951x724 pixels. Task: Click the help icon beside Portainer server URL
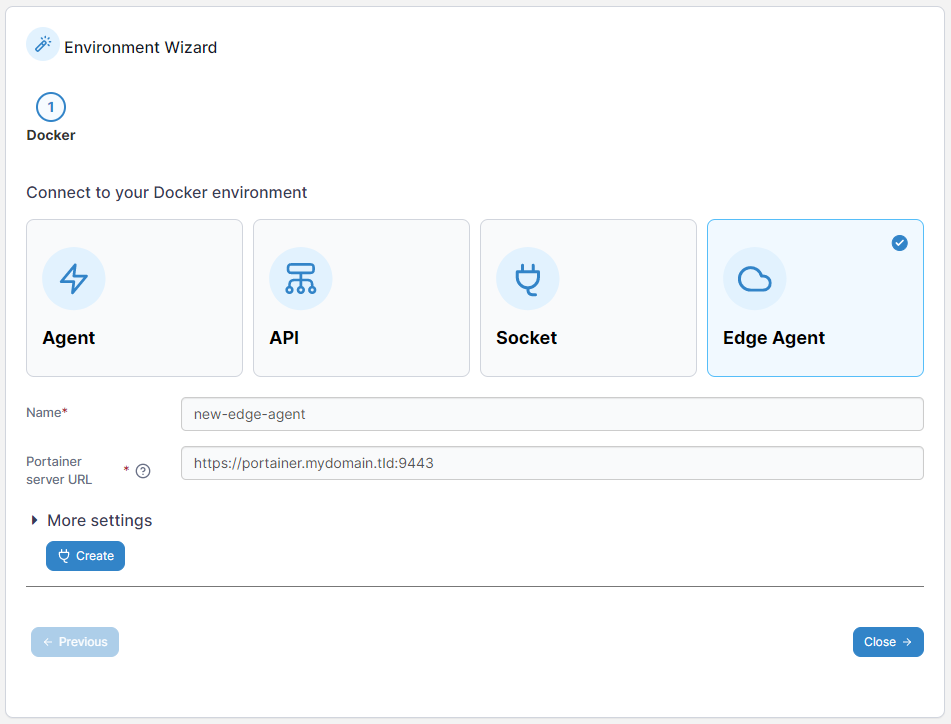click(x=143, y=471)
